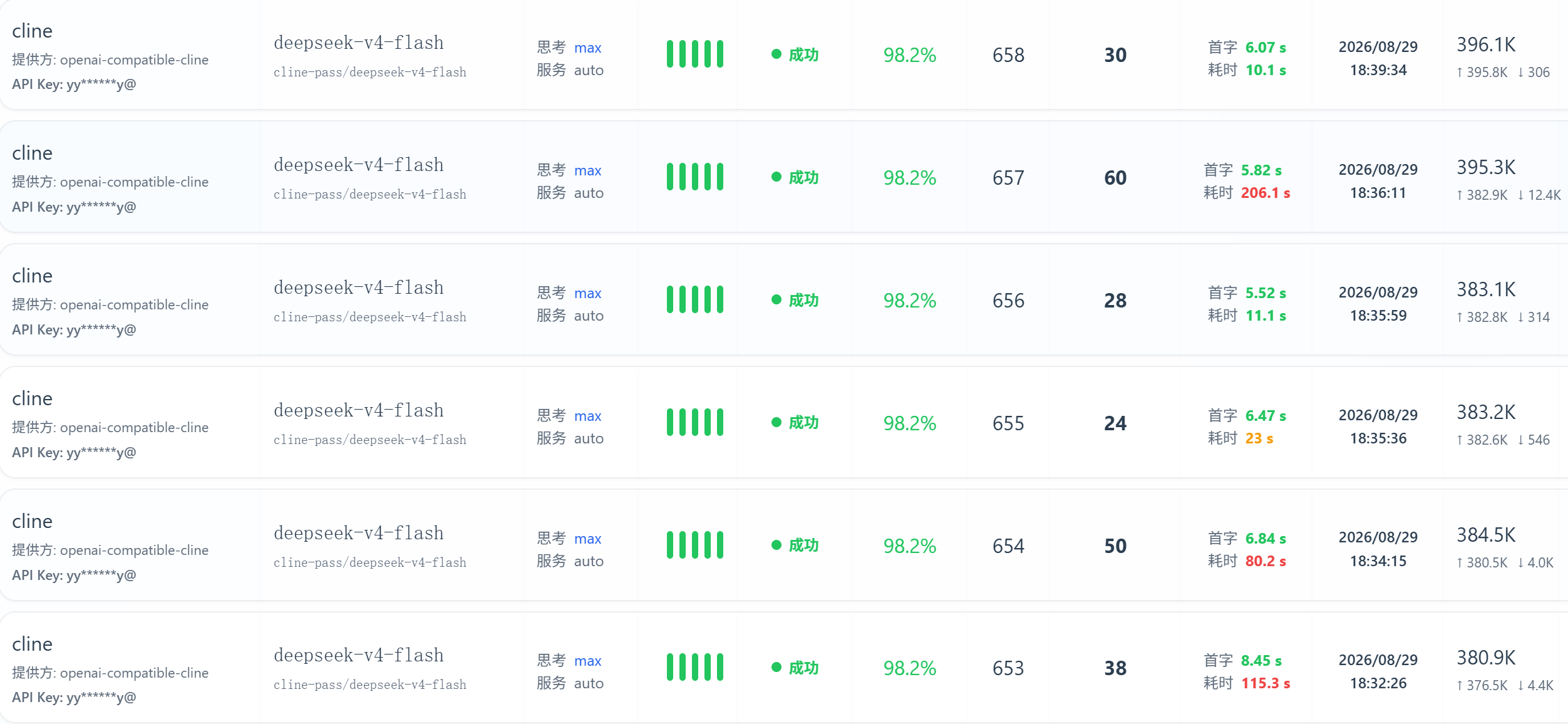Click the green status dot for request 656
Screen dimensions: 1568x724
click(776, 300)
